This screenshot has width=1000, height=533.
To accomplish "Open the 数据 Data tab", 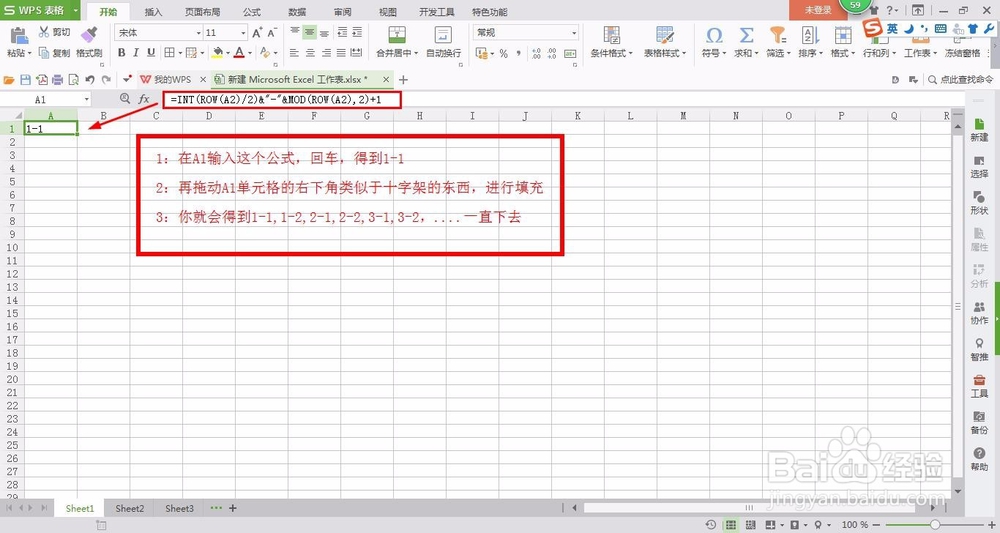I will click(297, 11).
